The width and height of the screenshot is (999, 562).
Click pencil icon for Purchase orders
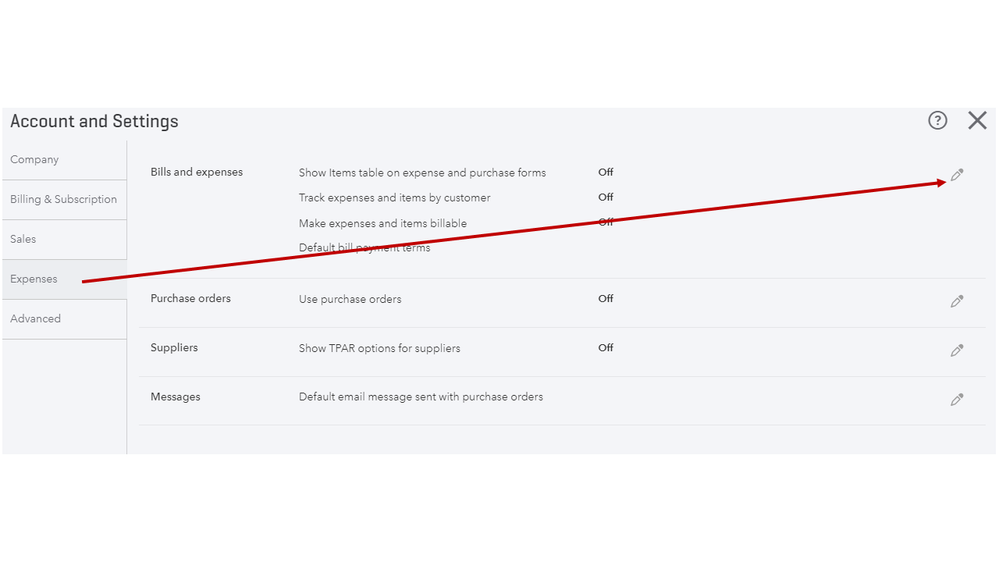point(957,301)
